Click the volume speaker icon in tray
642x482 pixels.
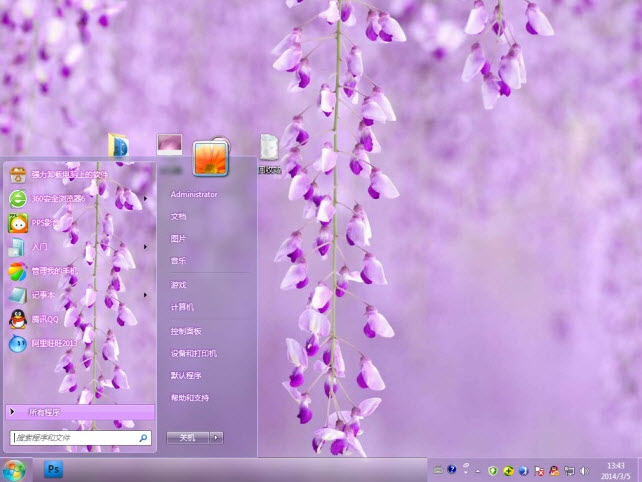tap(584, 469)
